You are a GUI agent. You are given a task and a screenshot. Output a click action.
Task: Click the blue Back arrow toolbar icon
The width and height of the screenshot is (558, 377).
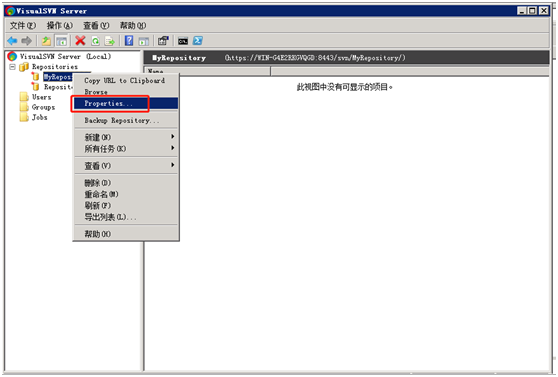click(x=12, y=41)
